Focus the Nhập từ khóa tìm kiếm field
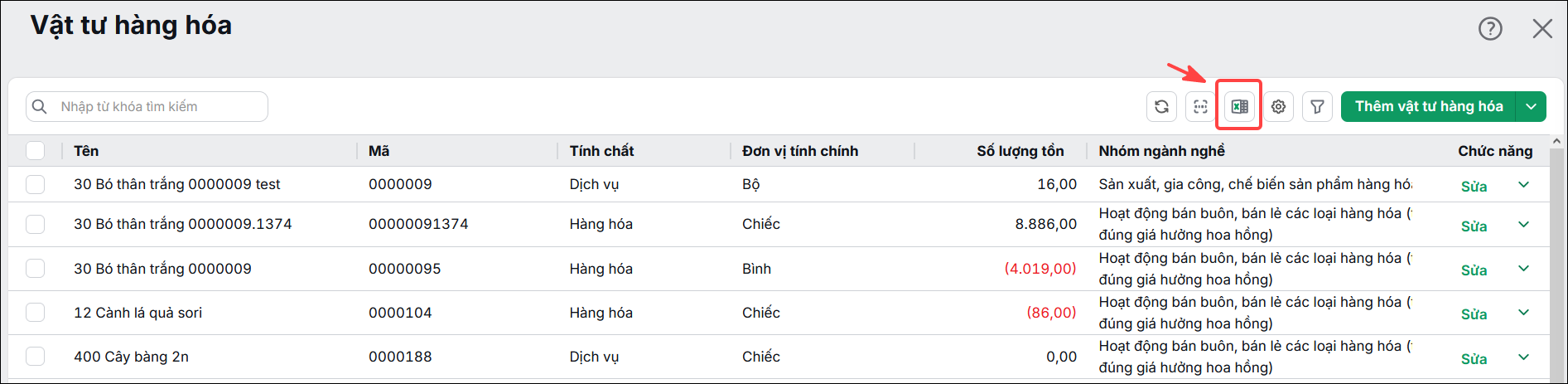 147,106
